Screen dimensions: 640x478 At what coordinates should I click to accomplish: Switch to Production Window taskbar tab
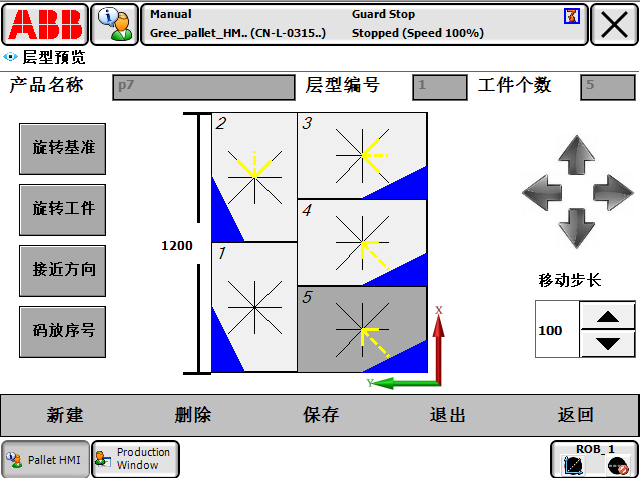tap(135, 459)
